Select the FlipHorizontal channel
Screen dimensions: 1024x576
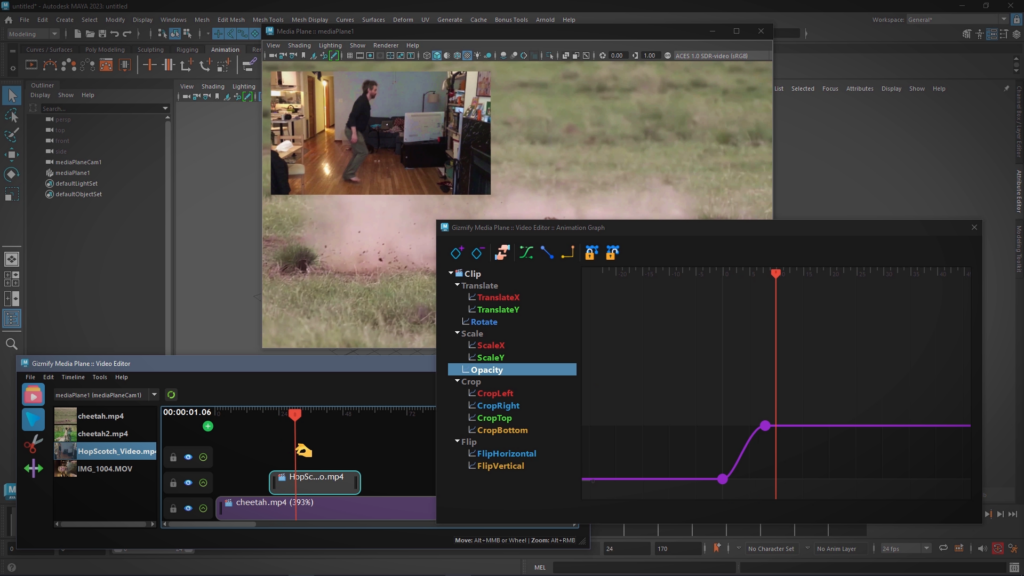point(506,454)
